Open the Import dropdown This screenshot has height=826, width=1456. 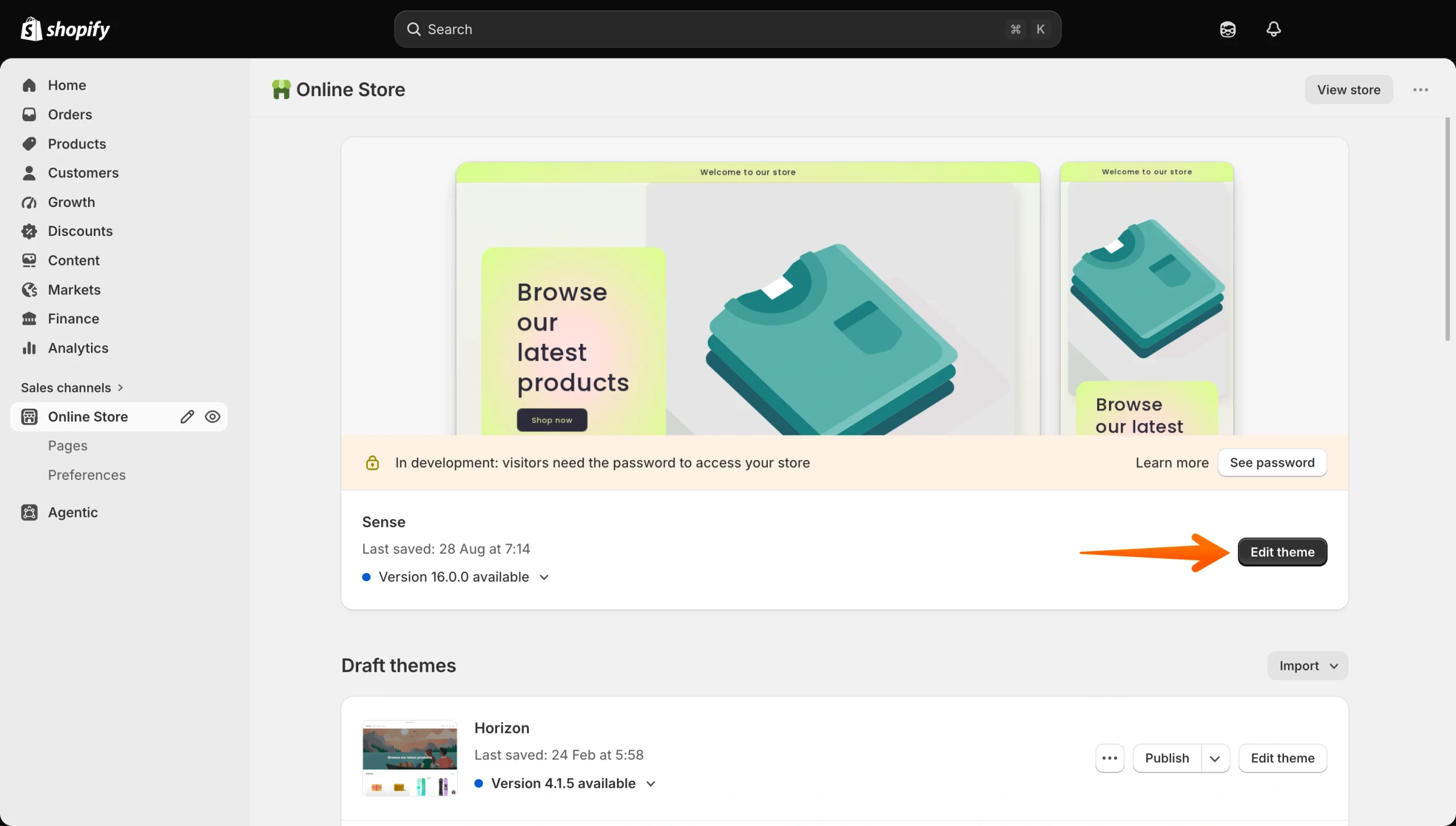click(1308, 666)
